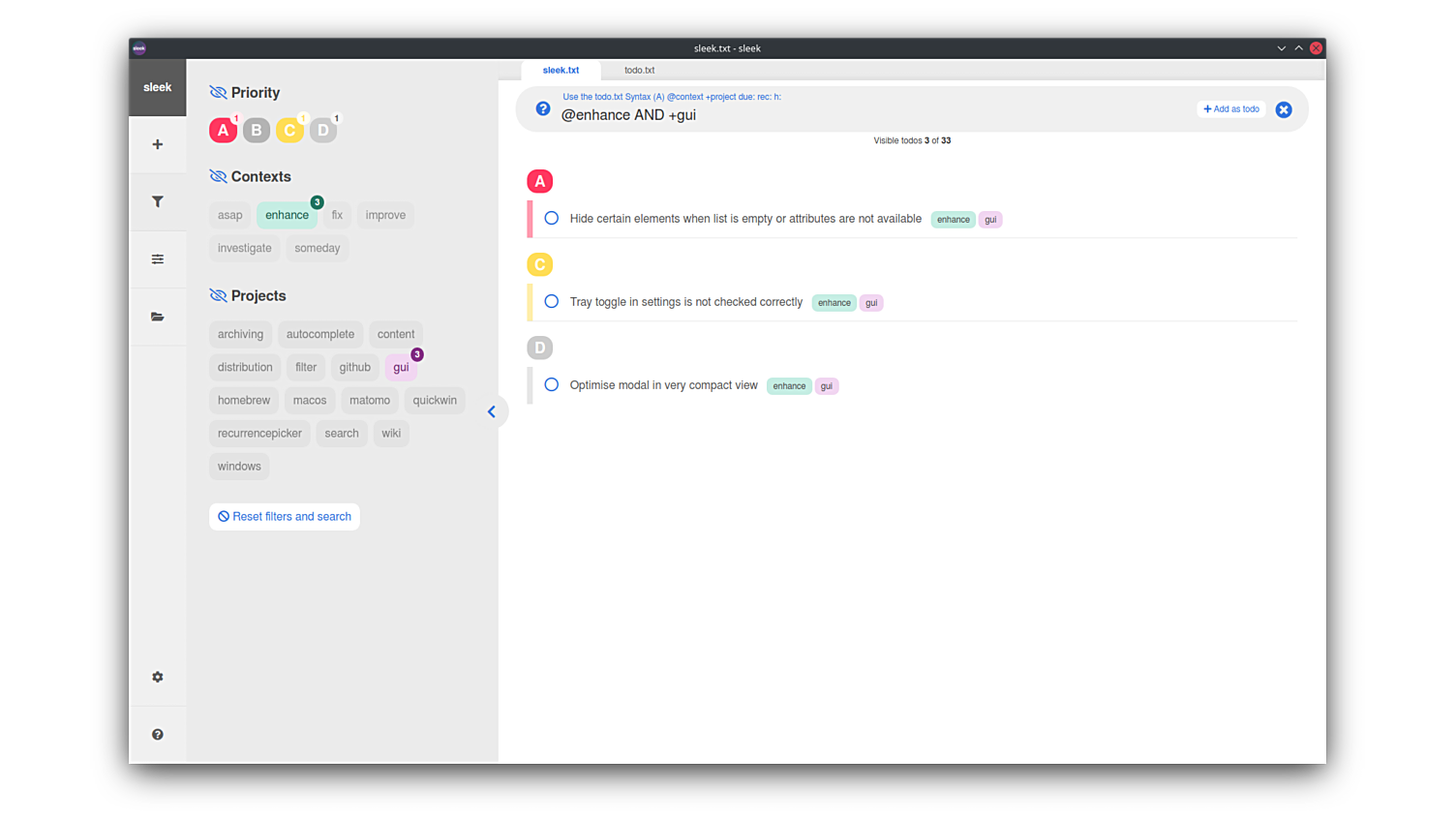Mark 'Tray toggle in settings' todo done
This screenshot has height=819, width=1456.
coord(552,302)
